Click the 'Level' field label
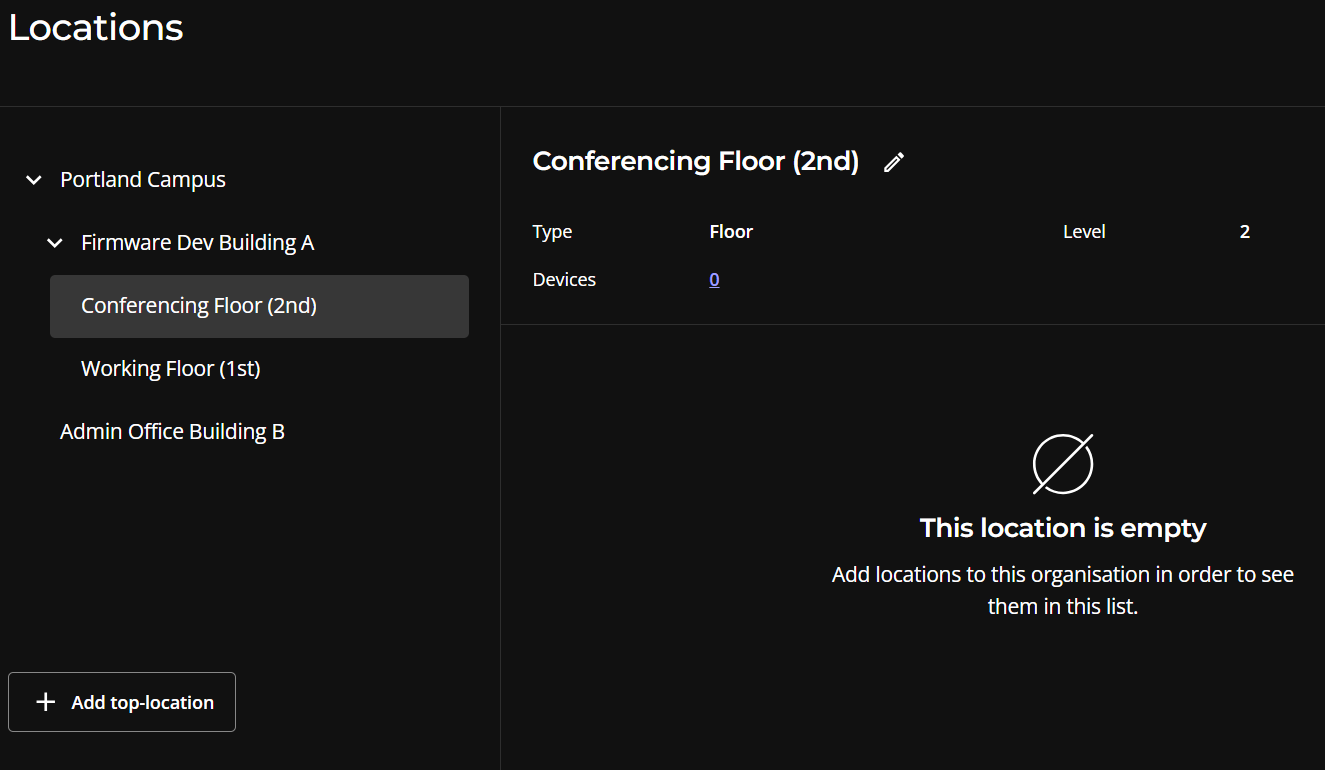Screen dimensions: 1325x770 tap(1084, 232)
